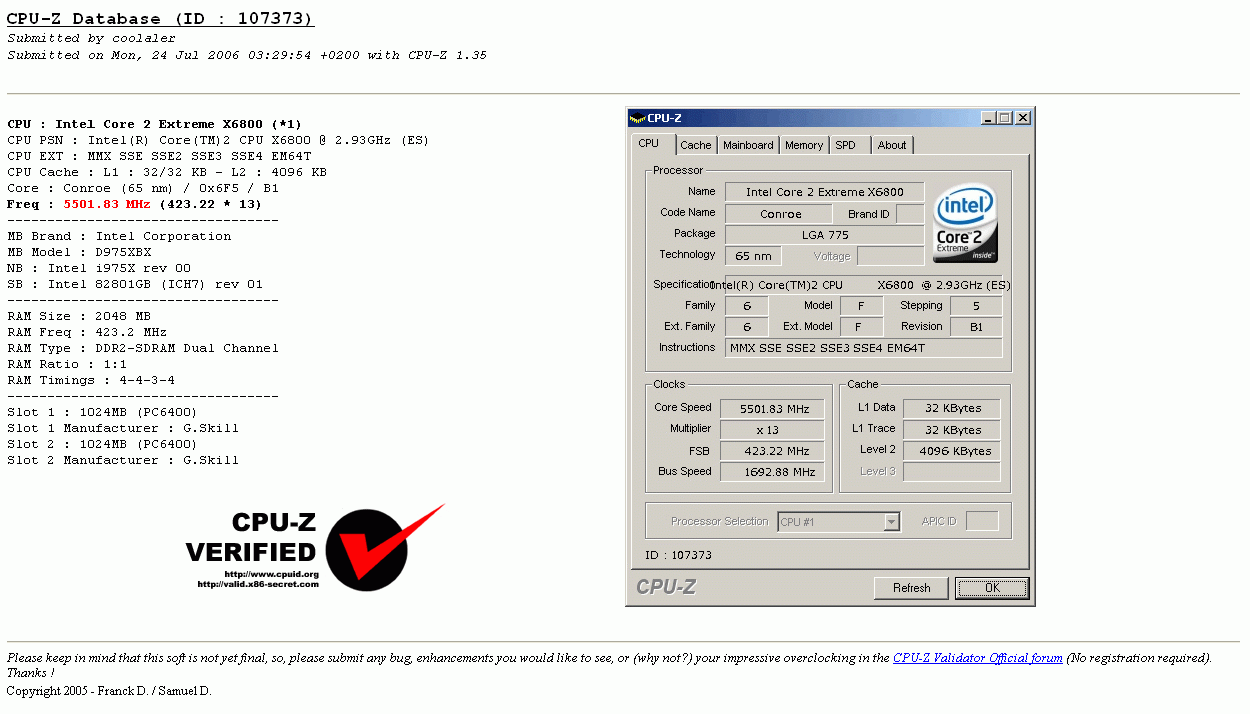Click the empty Brand ID field
Image resolution: width=1250 pixels, height=714 pixels.
[x=910, y=214]
